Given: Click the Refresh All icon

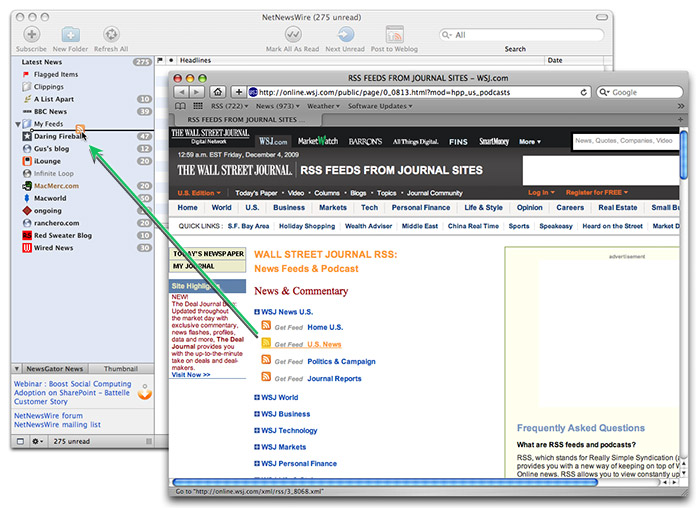Looking at the screenshot, I should pos(111,35).
